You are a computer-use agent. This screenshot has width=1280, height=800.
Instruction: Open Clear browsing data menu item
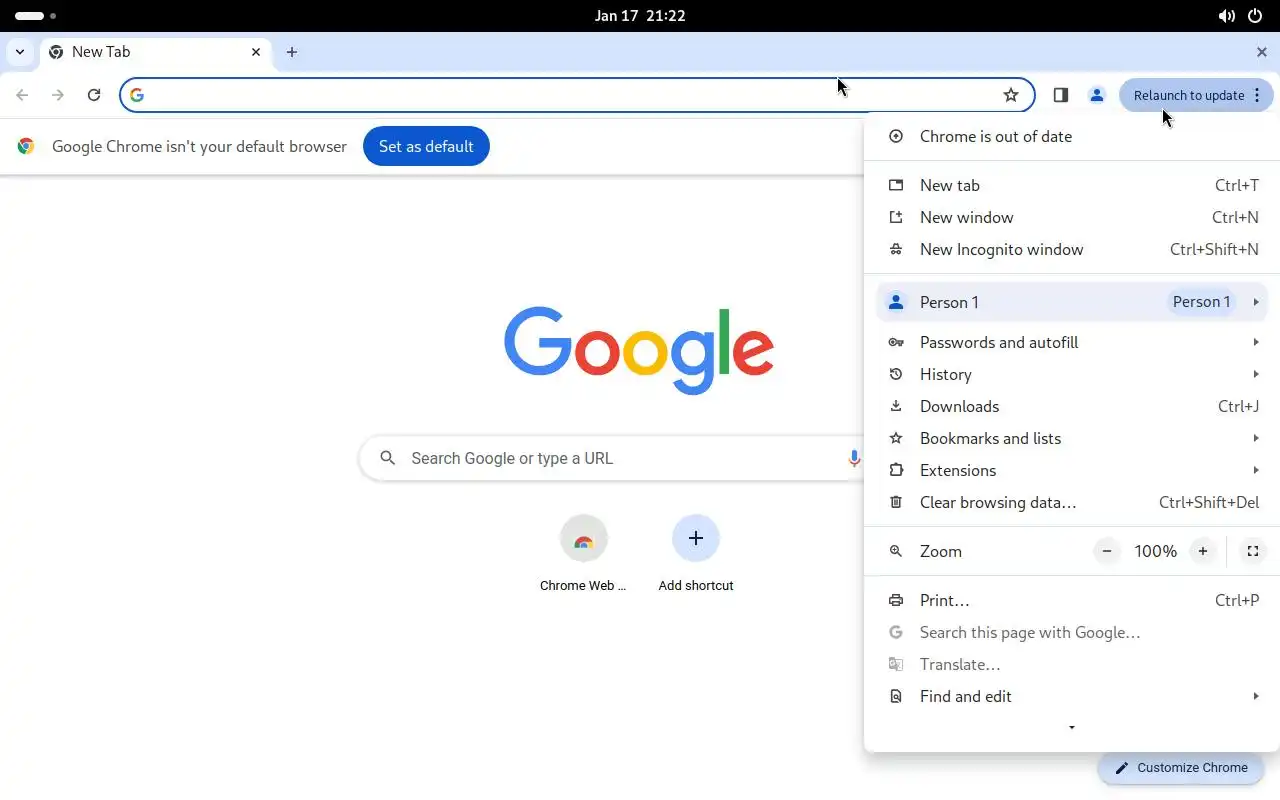coord(1072,502)
